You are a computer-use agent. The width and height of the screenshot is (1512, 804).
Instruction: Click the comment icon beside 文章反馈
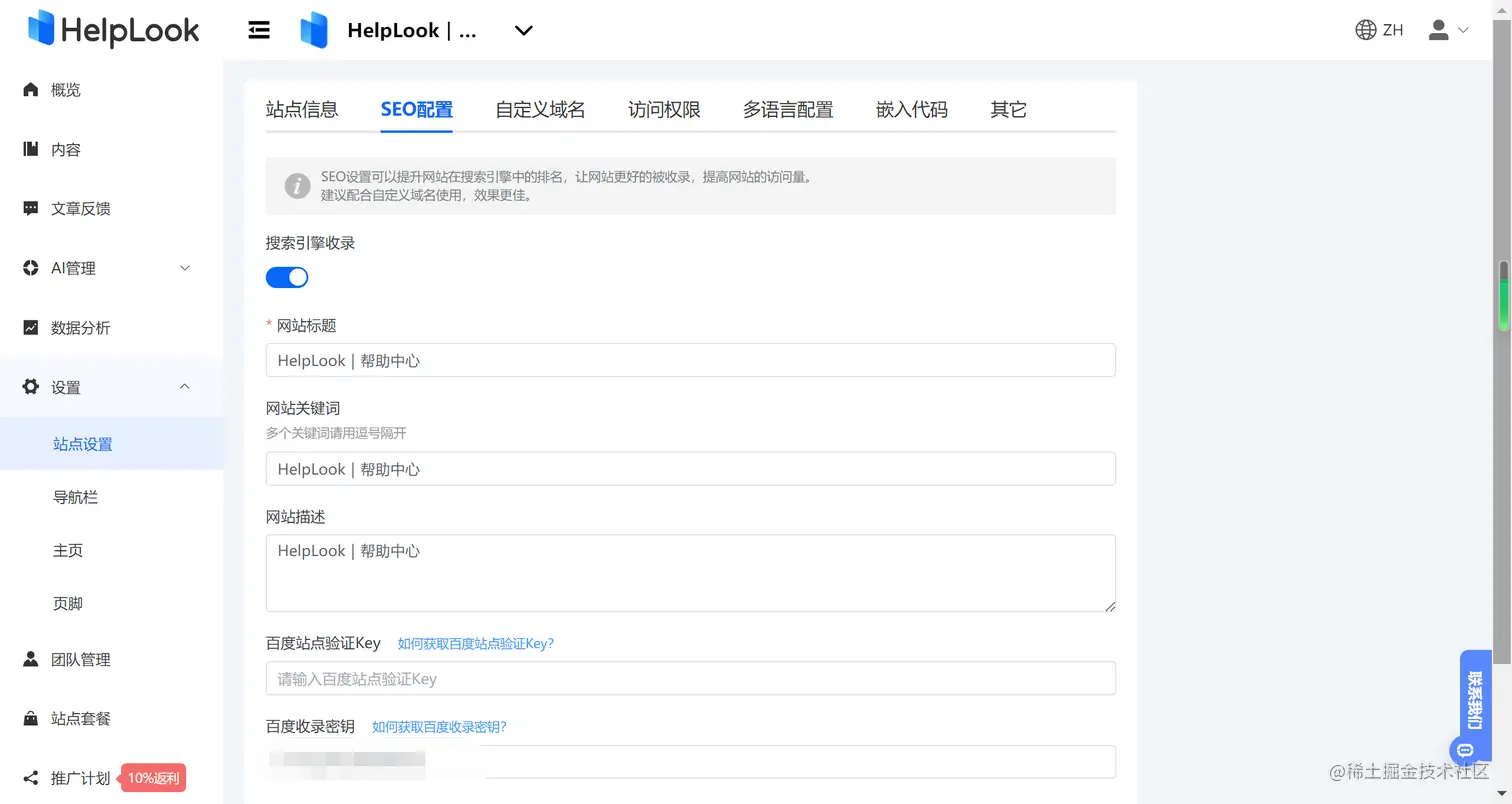[x=31, y=208]
